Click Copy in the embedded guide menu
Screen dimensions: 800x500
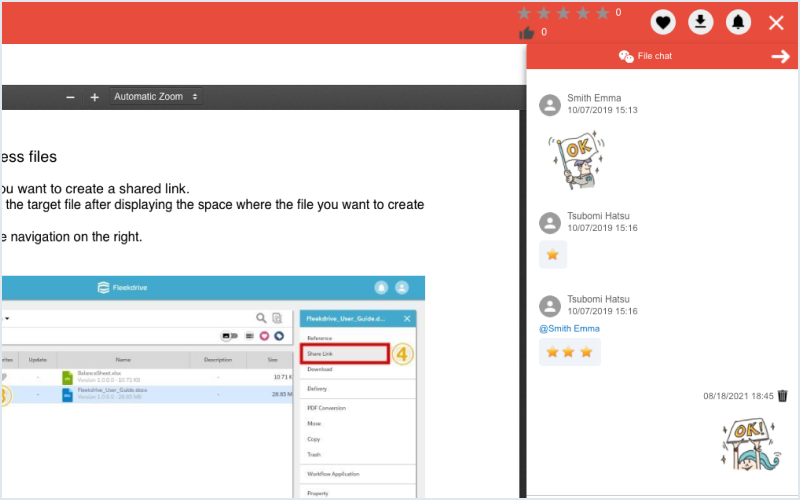[x=313, y=439]
